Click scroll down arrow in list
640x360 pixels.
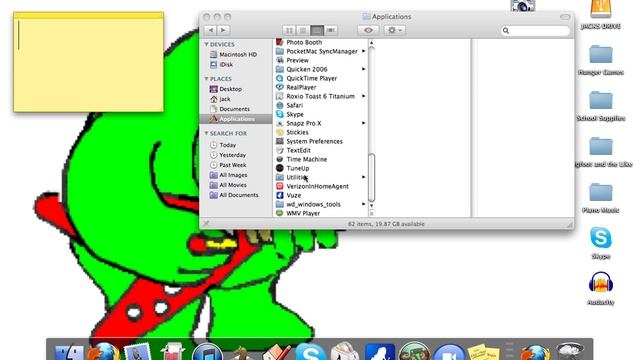pyautogui.click(x=371, y=206)
